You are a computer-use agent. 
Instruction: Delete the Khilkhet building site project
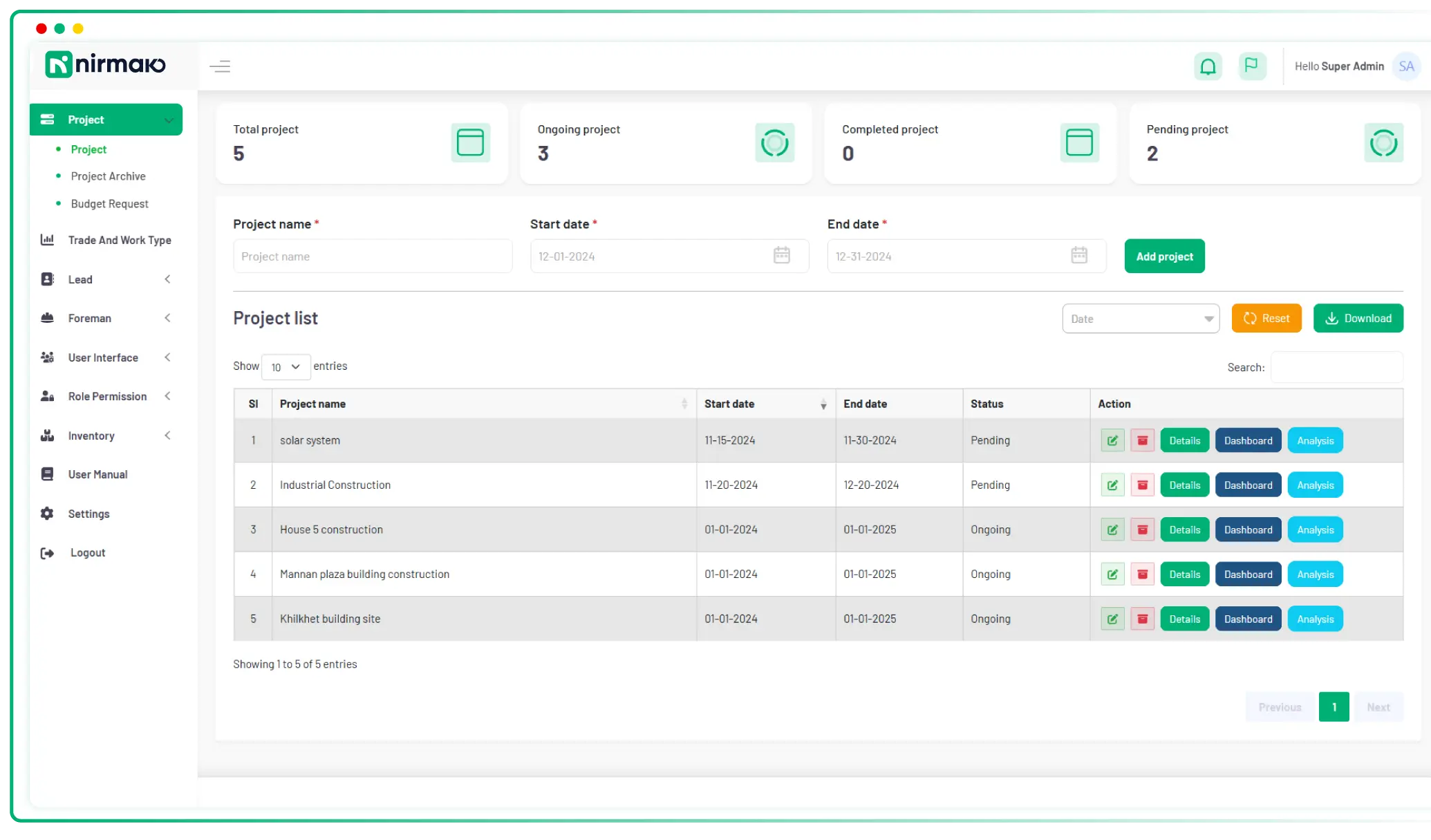(x=1142, y=619)
